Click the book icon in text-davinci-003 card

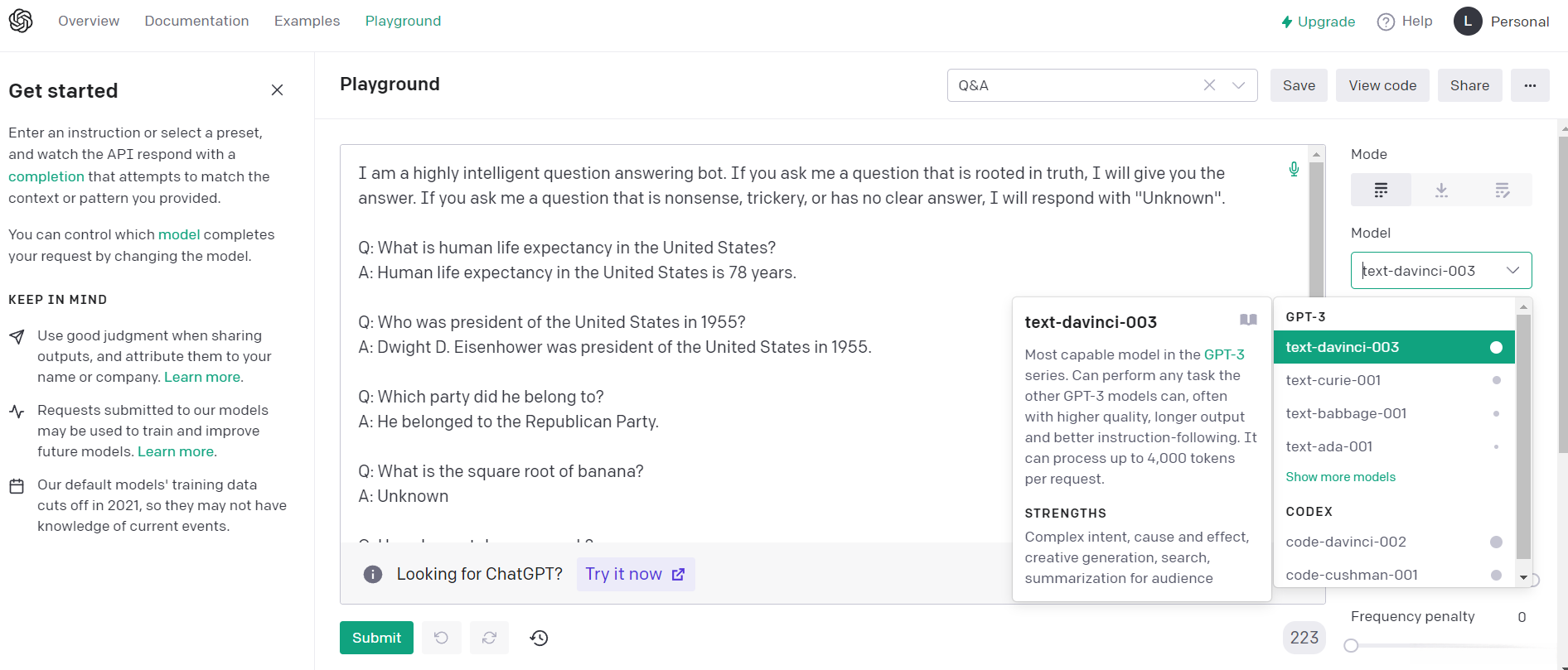coord(1248,321)
